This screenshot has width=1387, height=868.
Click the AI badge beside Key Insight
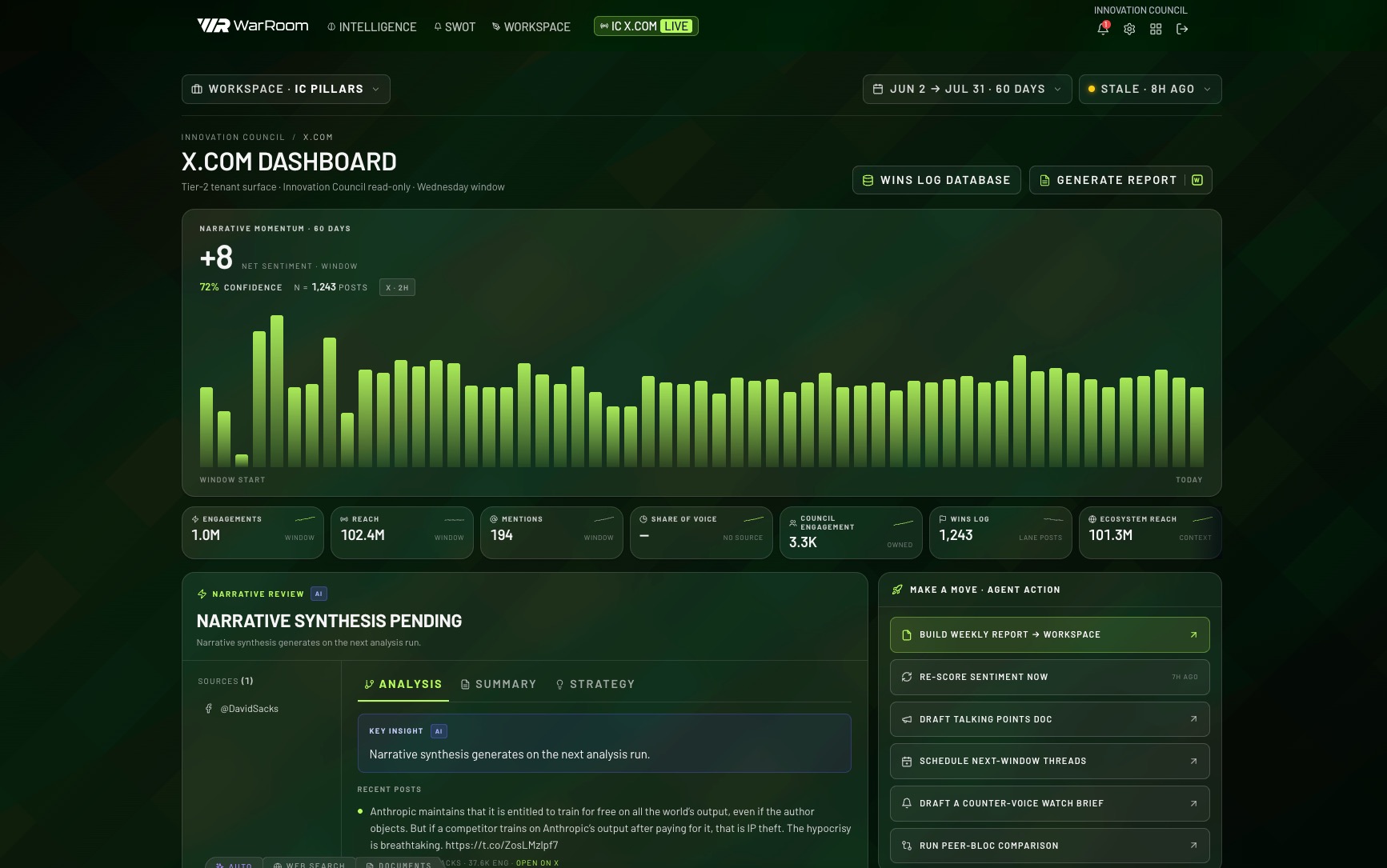pyautogui.click(x=439, y=731)
